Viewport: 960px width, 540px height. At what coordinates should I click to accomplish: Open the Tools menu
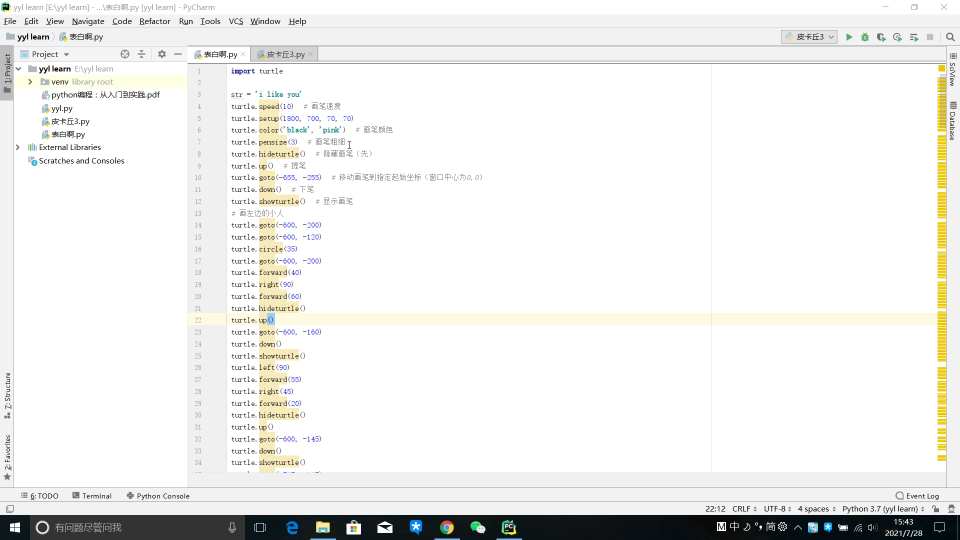tap(210, 21)
